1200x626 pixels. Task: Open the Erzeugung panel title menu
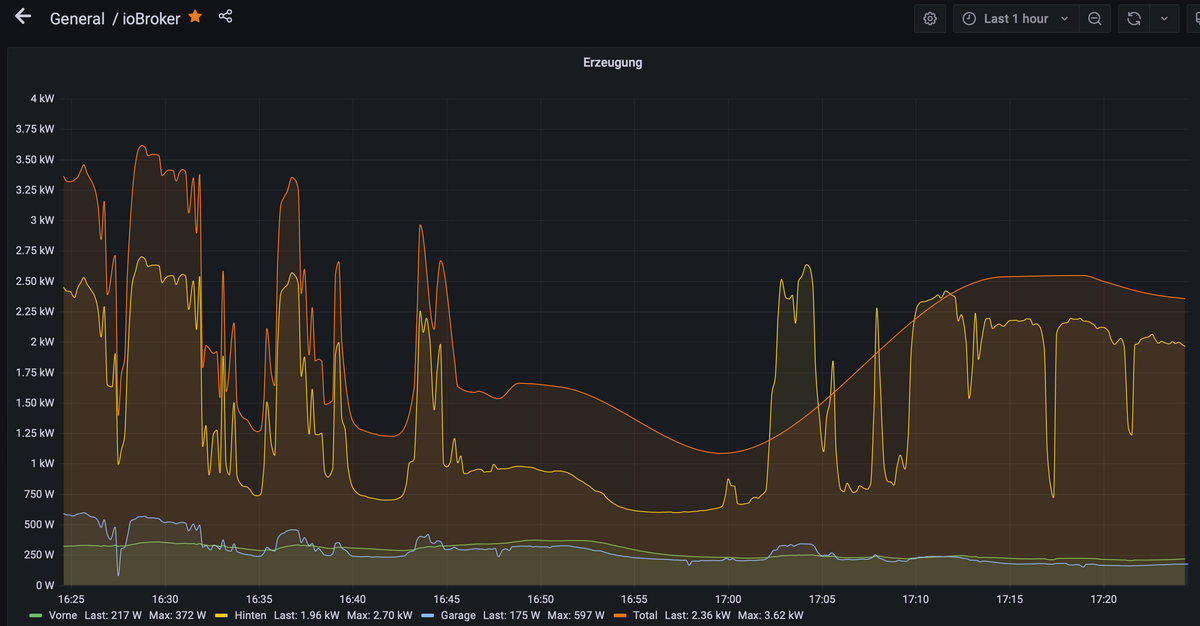click(612, 62)
